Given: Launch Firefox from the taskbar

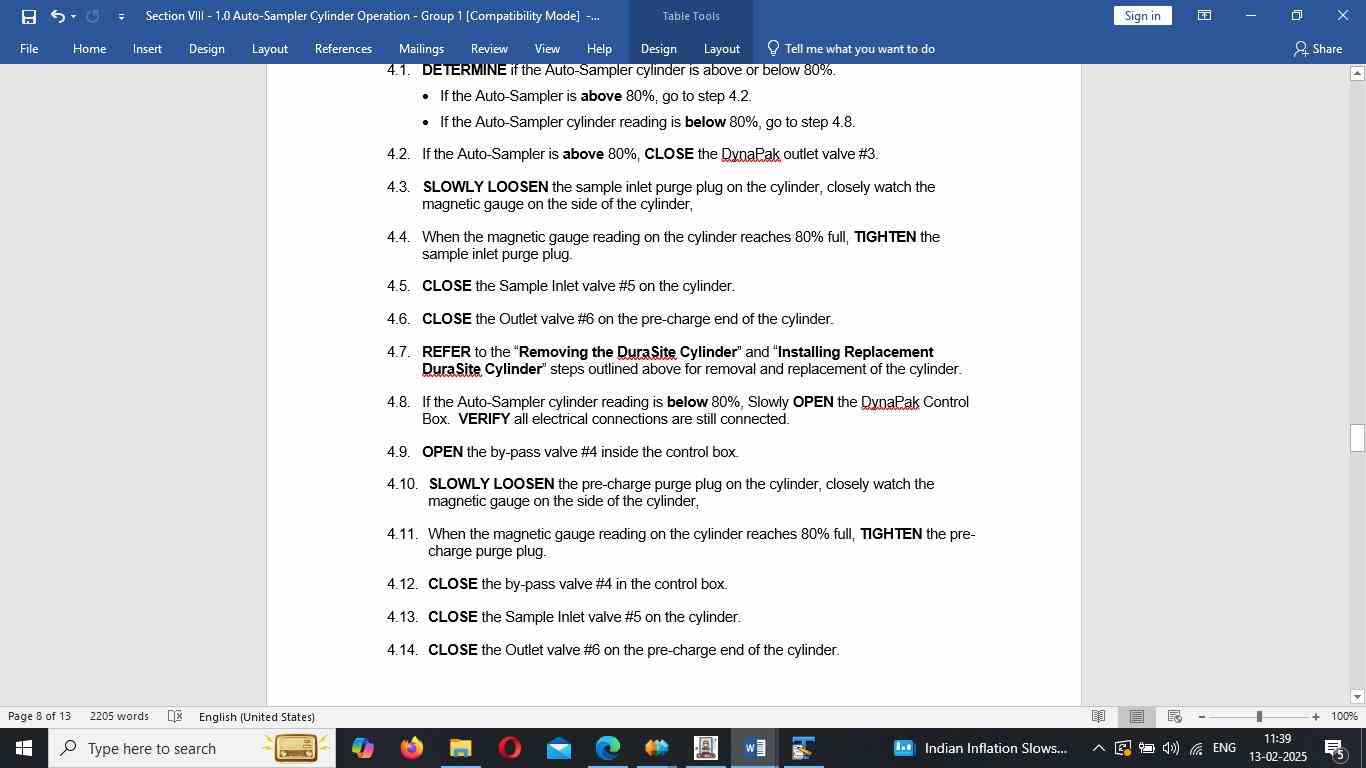Looking at the screenshot, I should 411,748.
